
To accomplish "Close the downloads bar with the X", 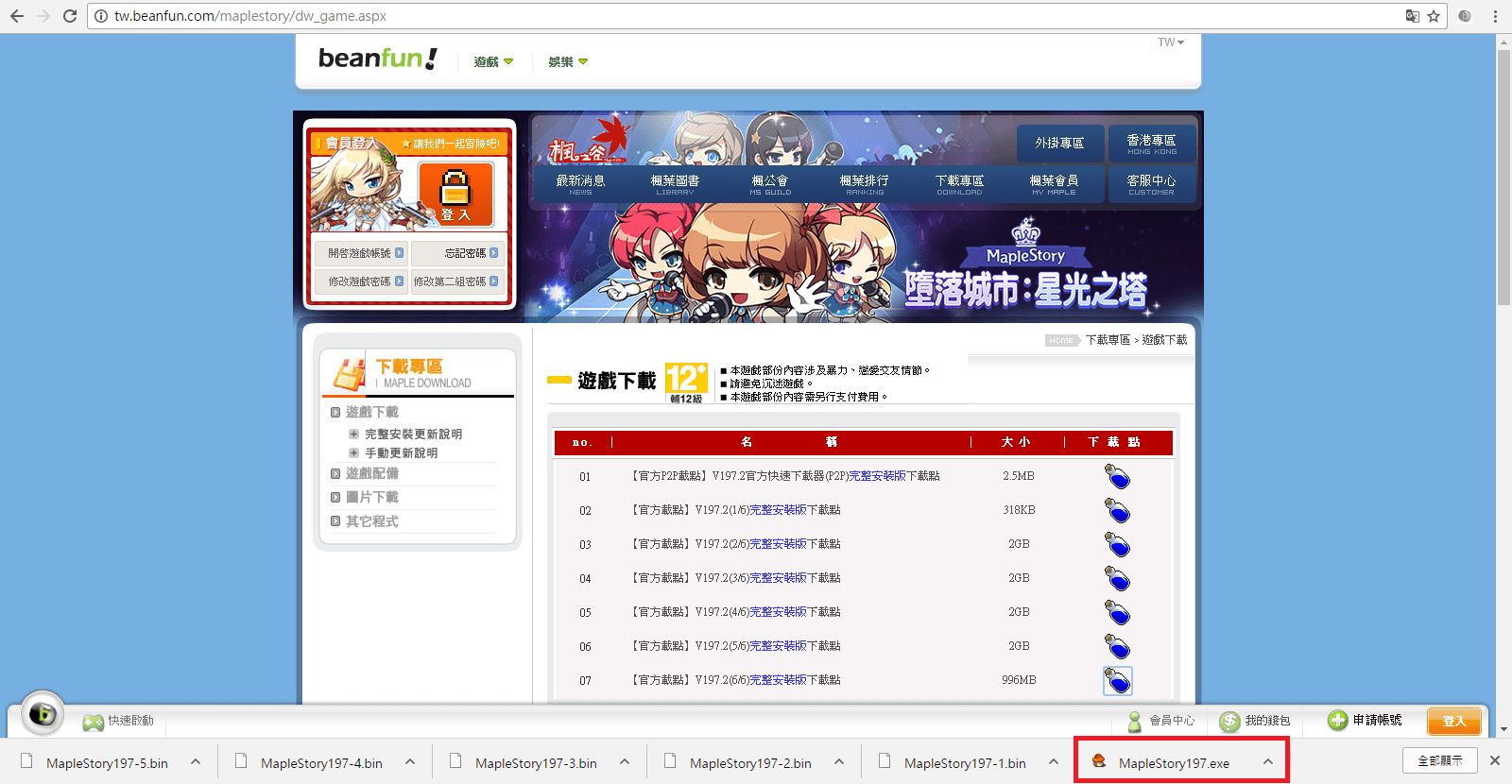I will (x=1495, y=760).
